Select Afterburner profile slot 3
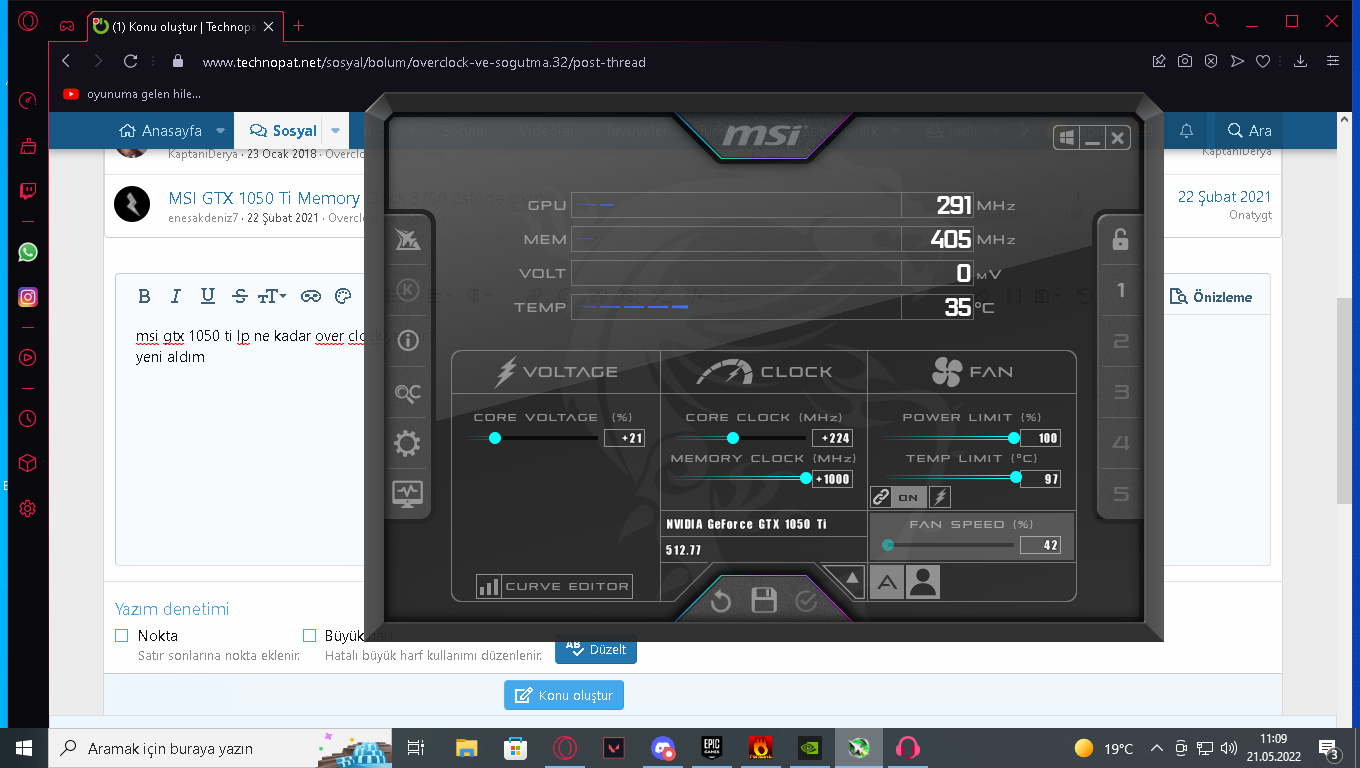1360x768 pixels. (x=1121, y=393)
